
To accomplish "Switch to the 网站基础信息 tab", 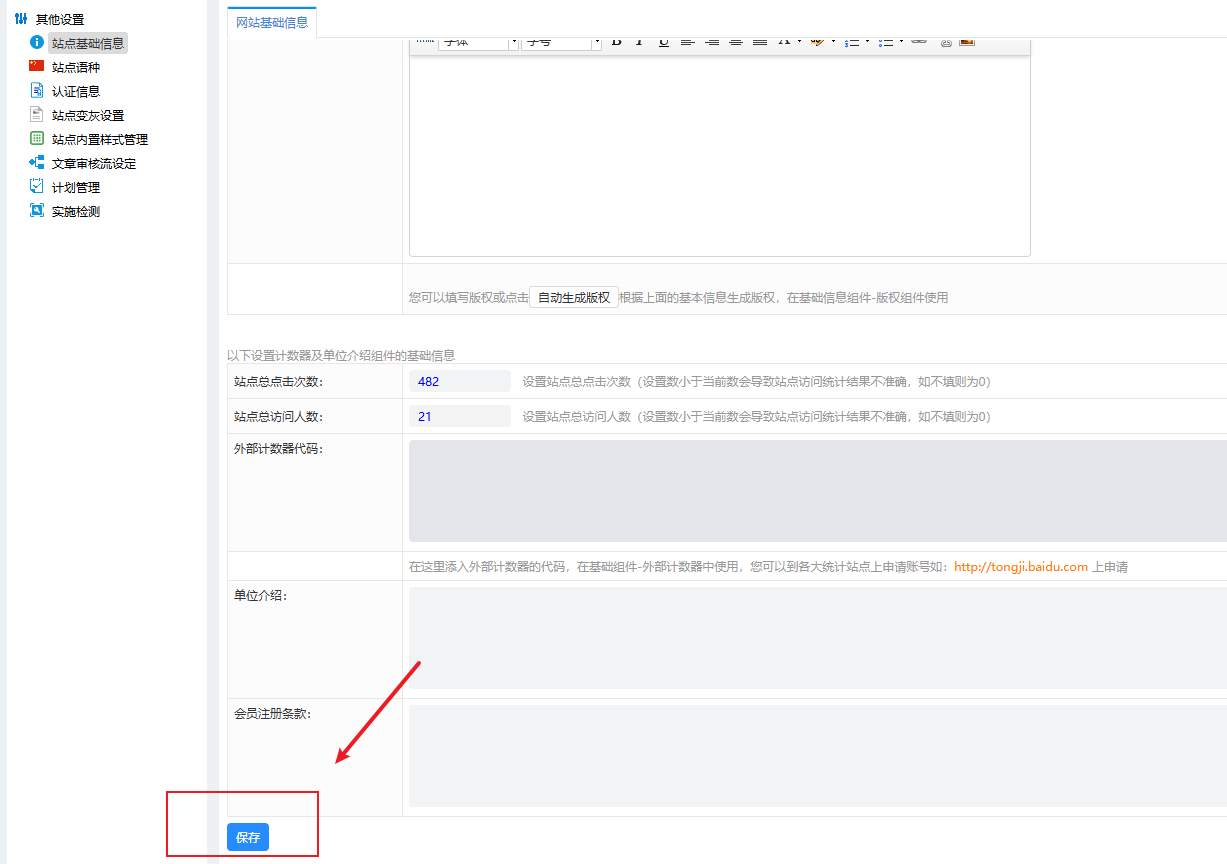I will click(x=272, y=22).
